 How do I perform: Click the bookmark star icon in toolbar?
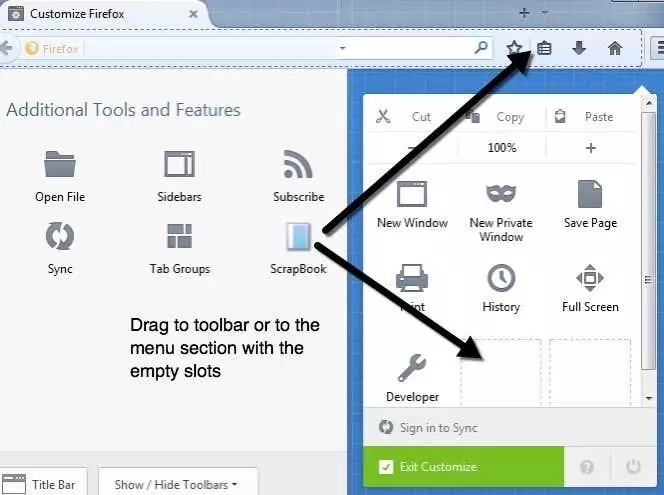coord(514,48)
